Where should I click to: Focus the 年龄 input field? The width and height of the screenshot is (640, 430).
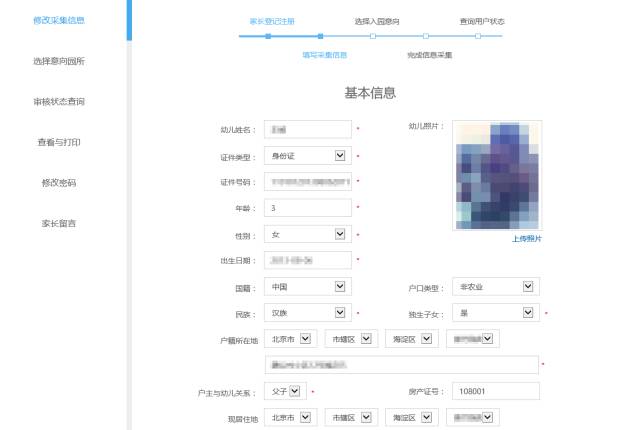pyautogui.click(x=308, y=208)
